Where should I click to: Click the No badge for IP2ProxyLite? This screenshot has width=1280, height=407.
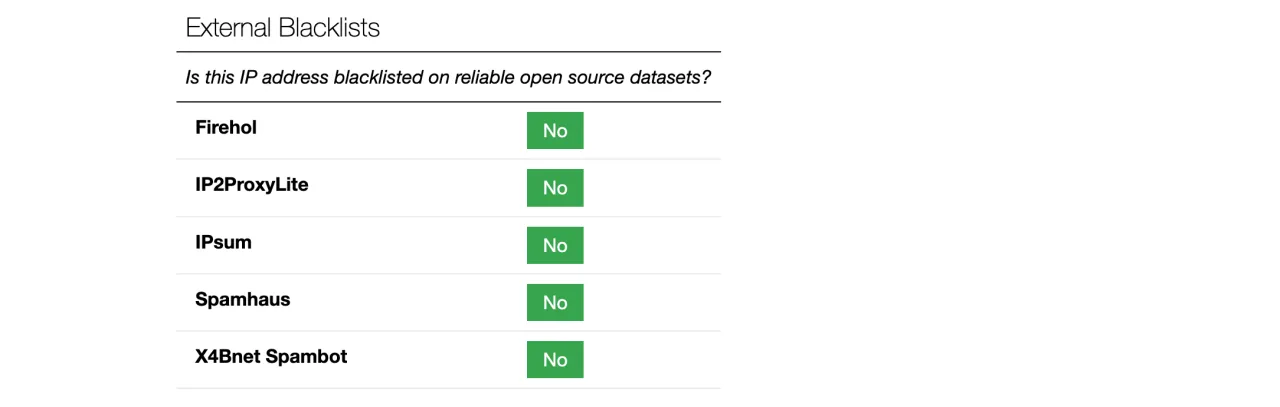[555, 188]
